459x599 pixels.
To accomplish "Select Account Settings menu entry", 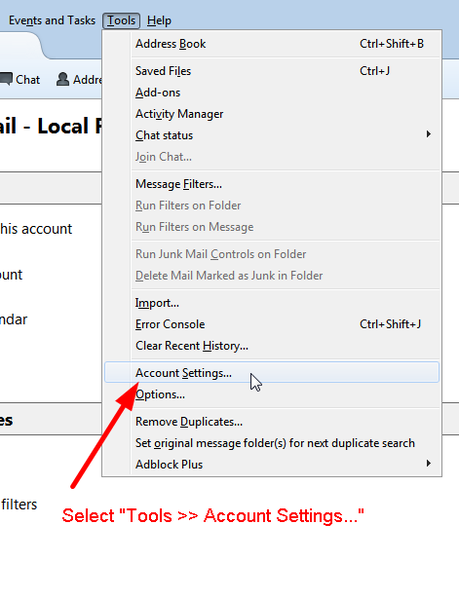I will point(272,372).
